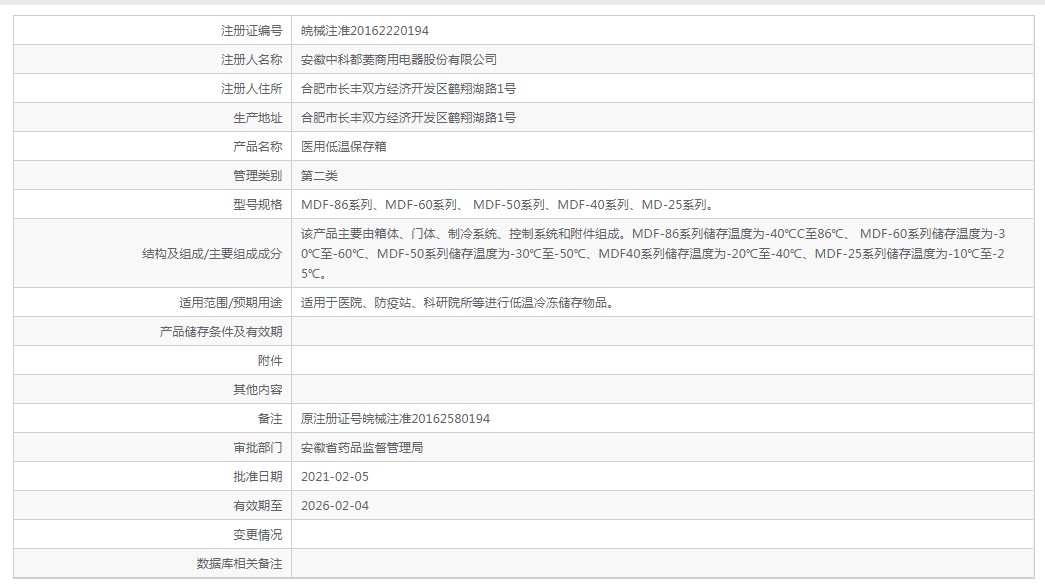
Task: Click the structure description paragraph starting 该产品主要由箱体
Action: coord(653,253)
